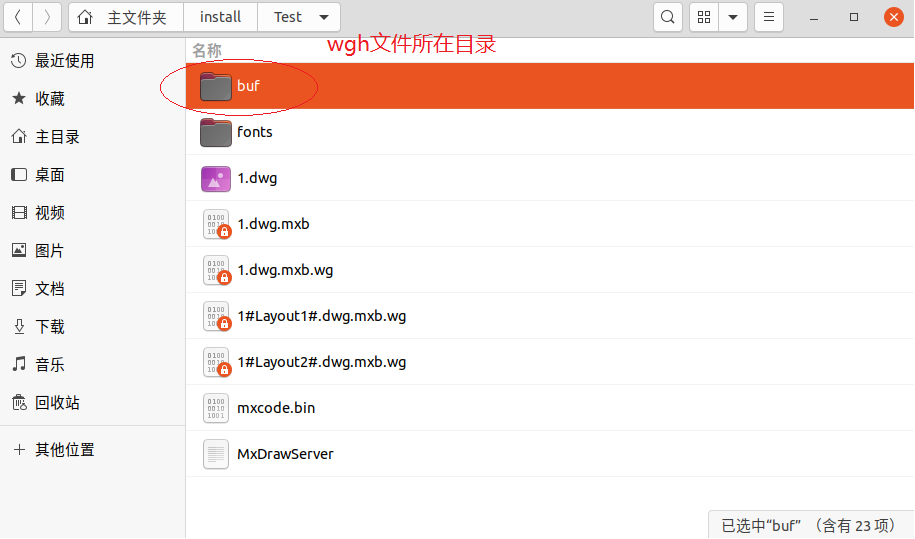Select the 1.dwg image file icon
915x539 pixels.
[x=215, y=178]
